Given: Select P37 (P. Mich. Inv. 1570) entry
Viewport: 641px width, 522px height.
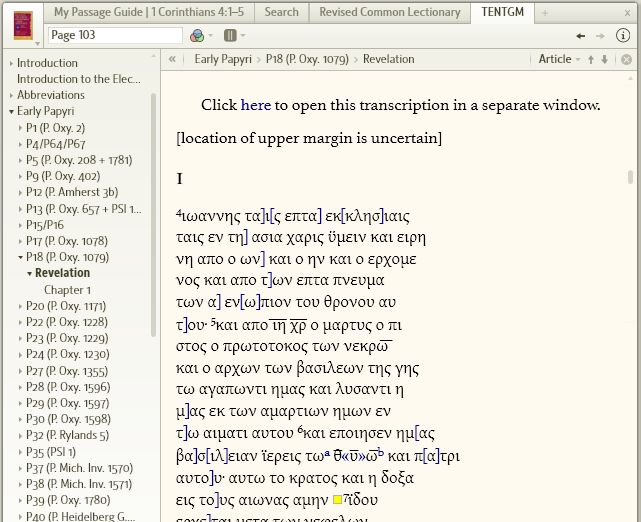Looking at the screenshot, I should [x=79, y=468].
